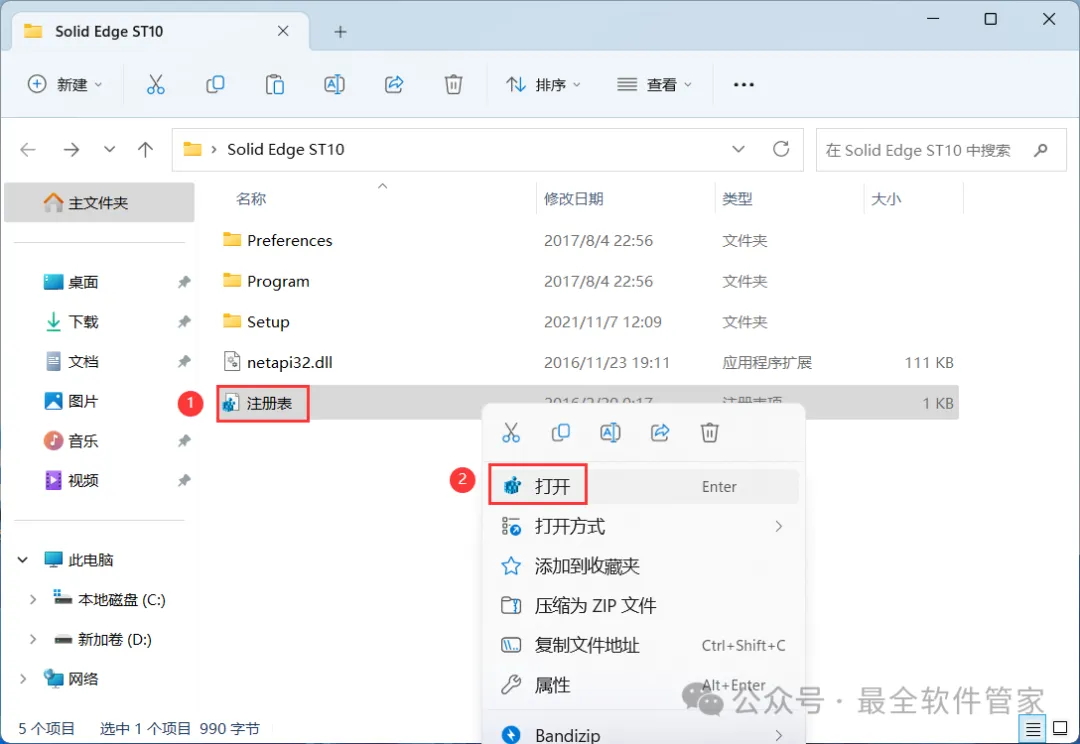Unpin 音乐 using its pin icon
Screen dimensions: 1080x744
(184, 441)
